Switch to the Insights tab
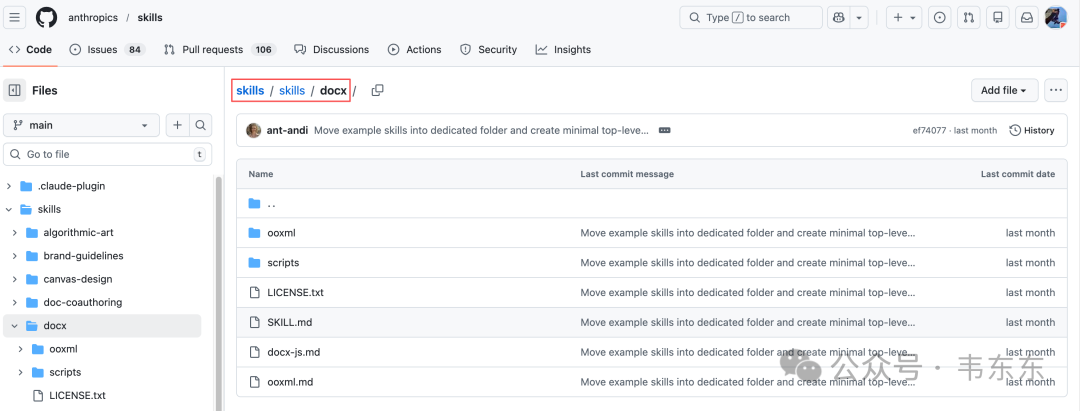Screen dimensions: 1080x411 [x=563, y=50]
